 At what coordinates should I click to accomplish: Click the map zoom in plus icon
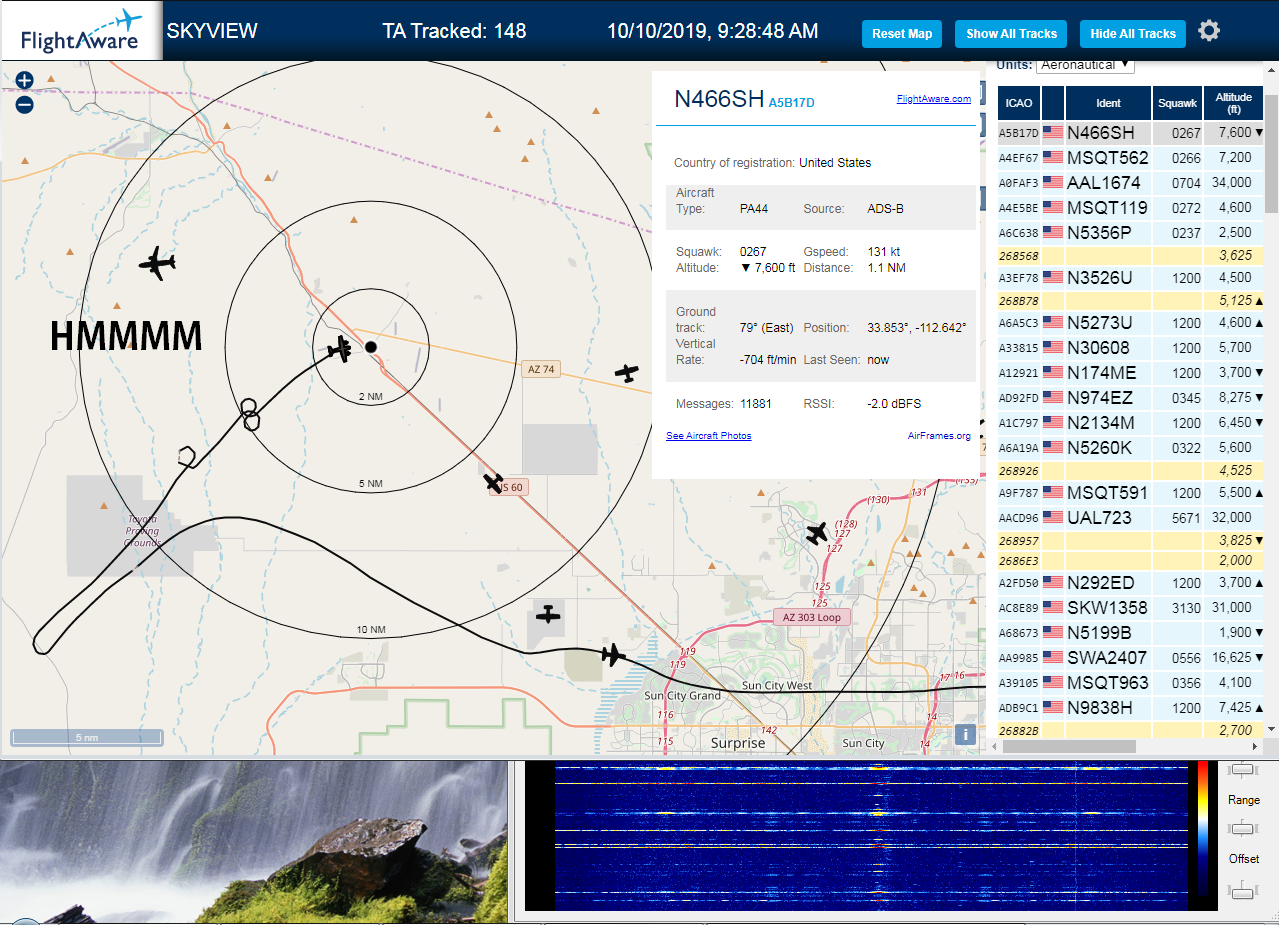(25, 80)
